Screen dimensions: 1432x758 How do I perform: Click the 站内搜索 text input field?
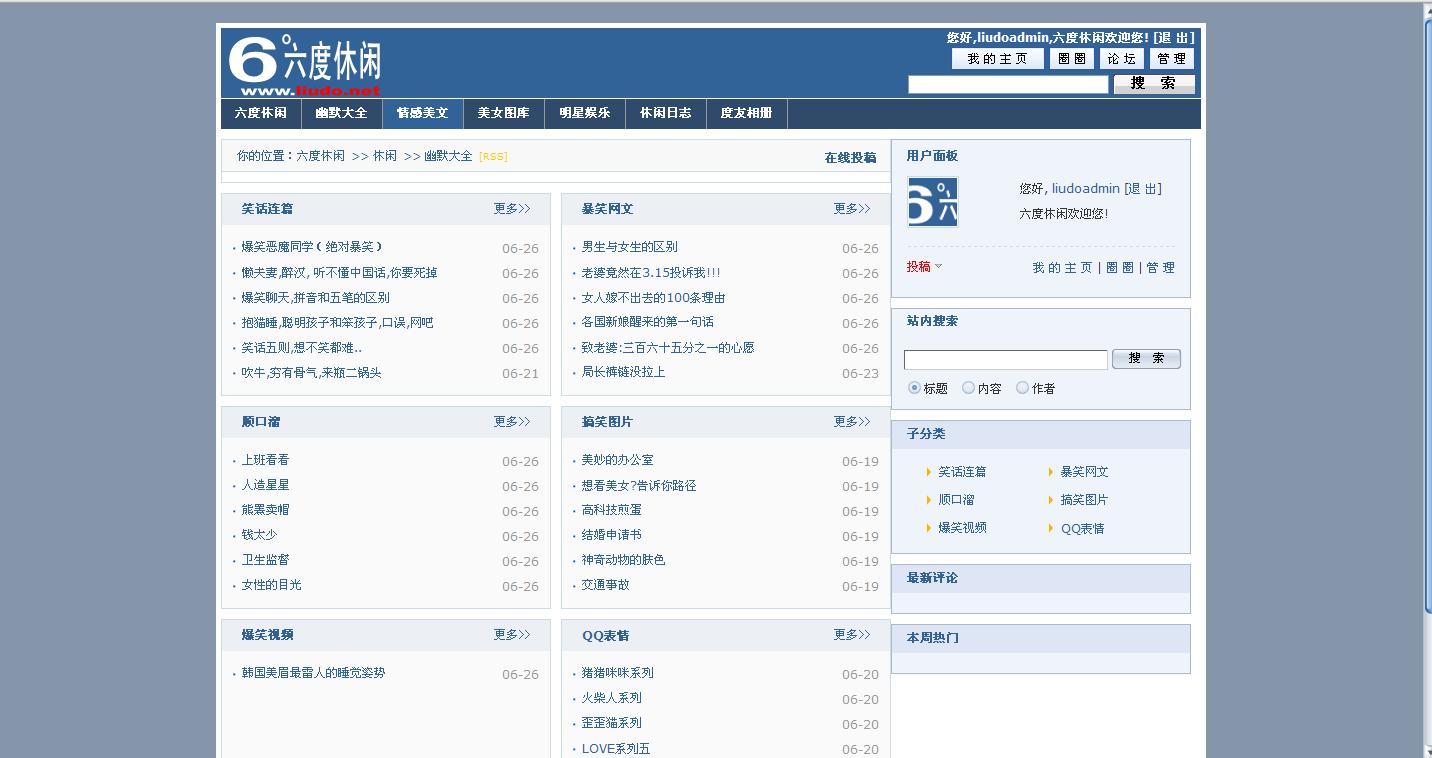[x=1005, y=360]
